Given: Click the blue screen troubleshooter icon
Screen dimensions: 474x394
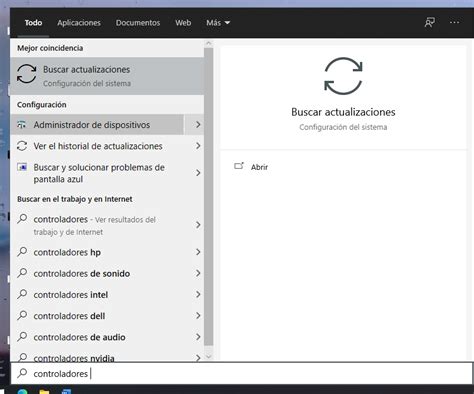Looking at the screenshot, I should 22,167.
